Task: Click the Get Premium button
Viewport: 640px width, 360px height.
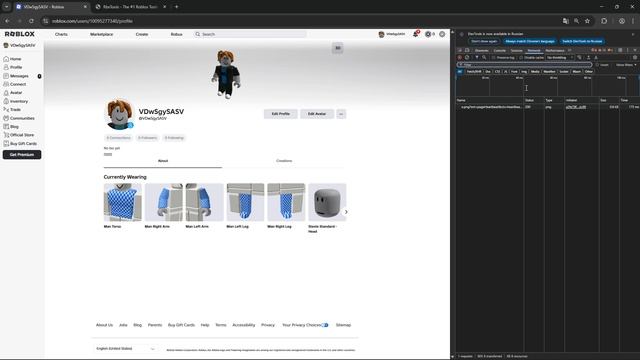Action: (22, 155)
